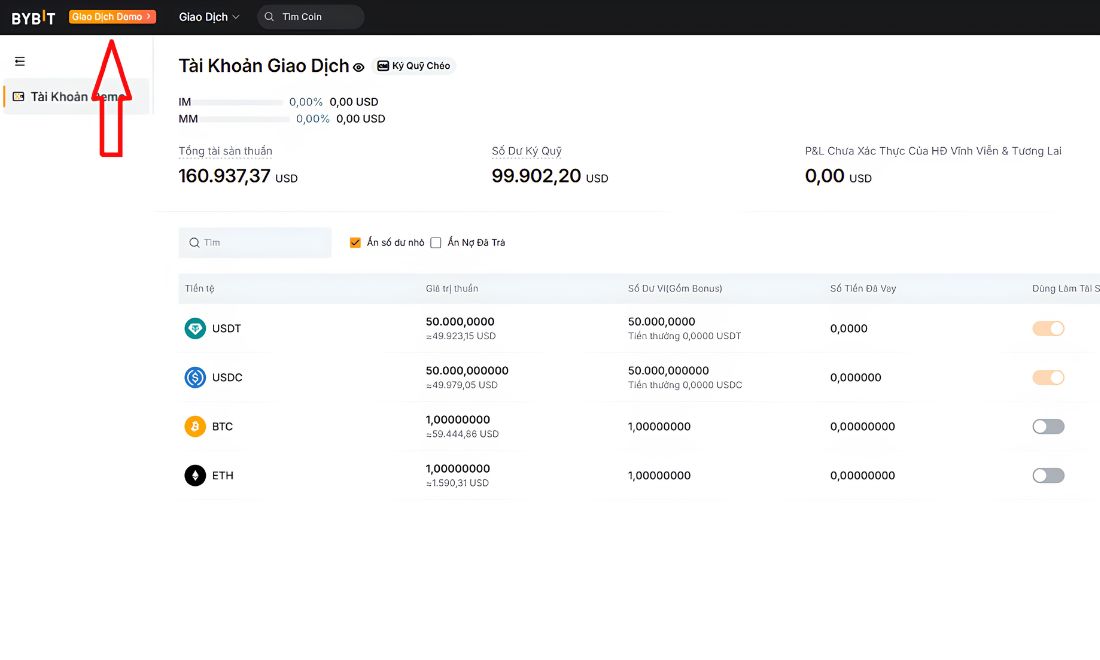The image size is (1100, 660).
Task: Enable BTC collateral toggle
Action: 1048,426
